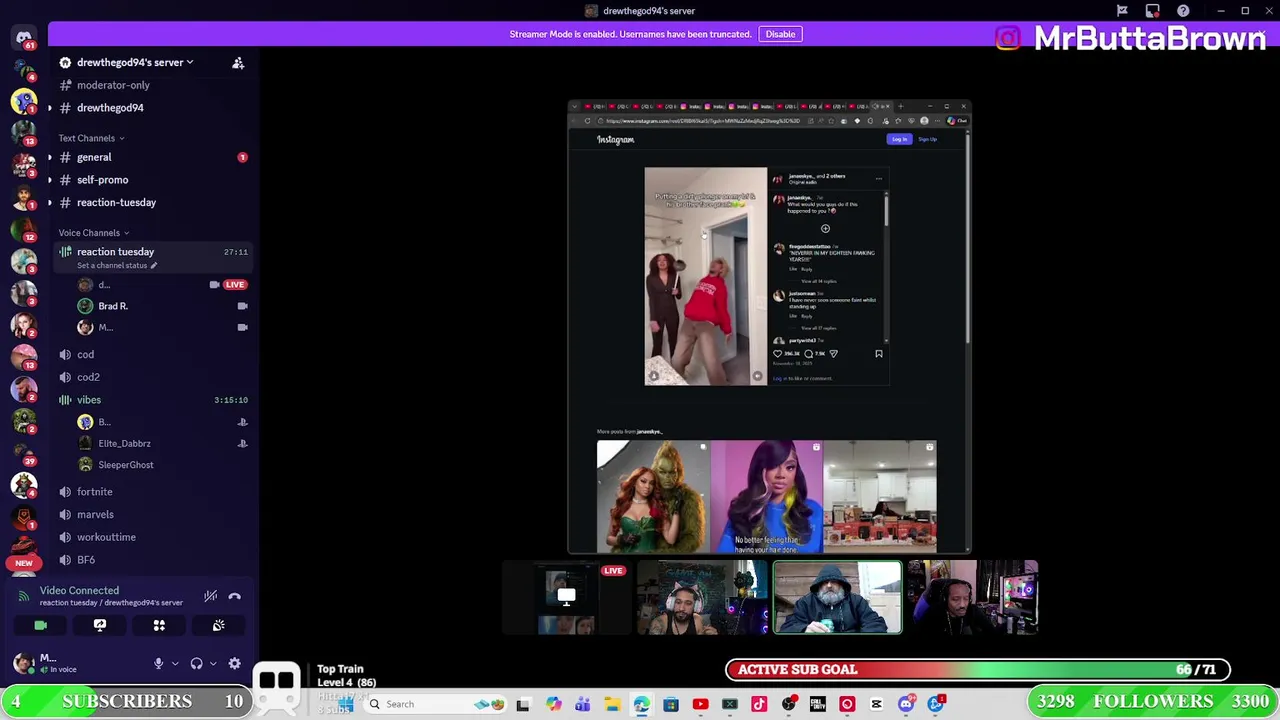1280x720 pixels.
Task: Click the Disable streamer mode button
Action: 780,34
